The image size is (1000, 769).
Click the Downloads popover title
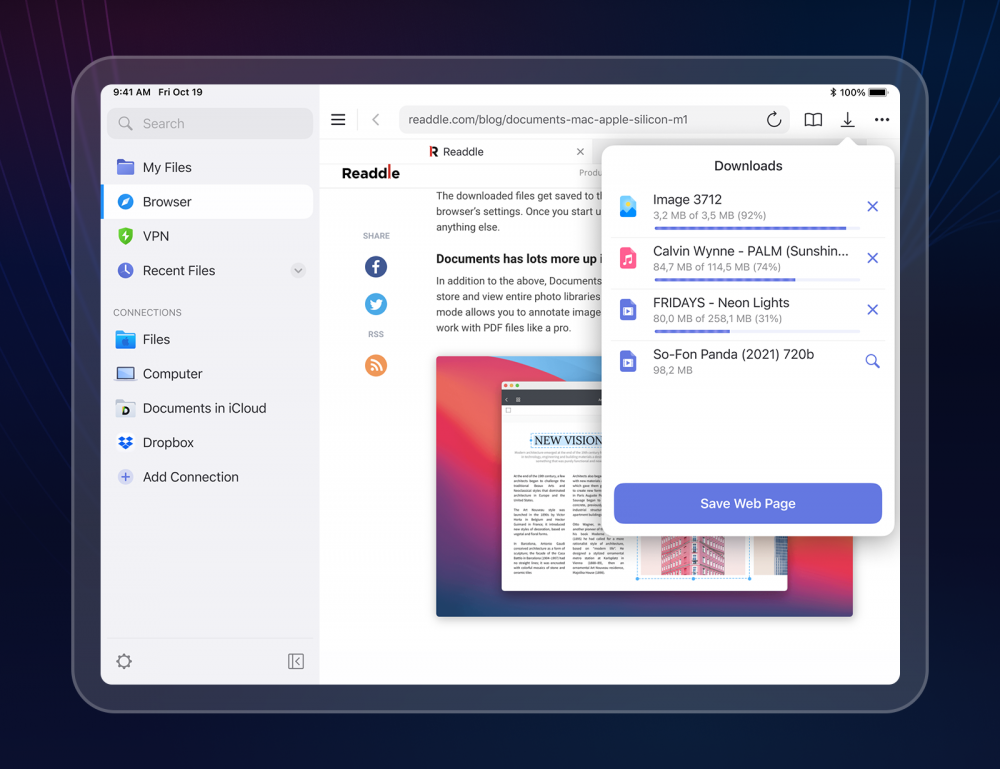[748, 166]
